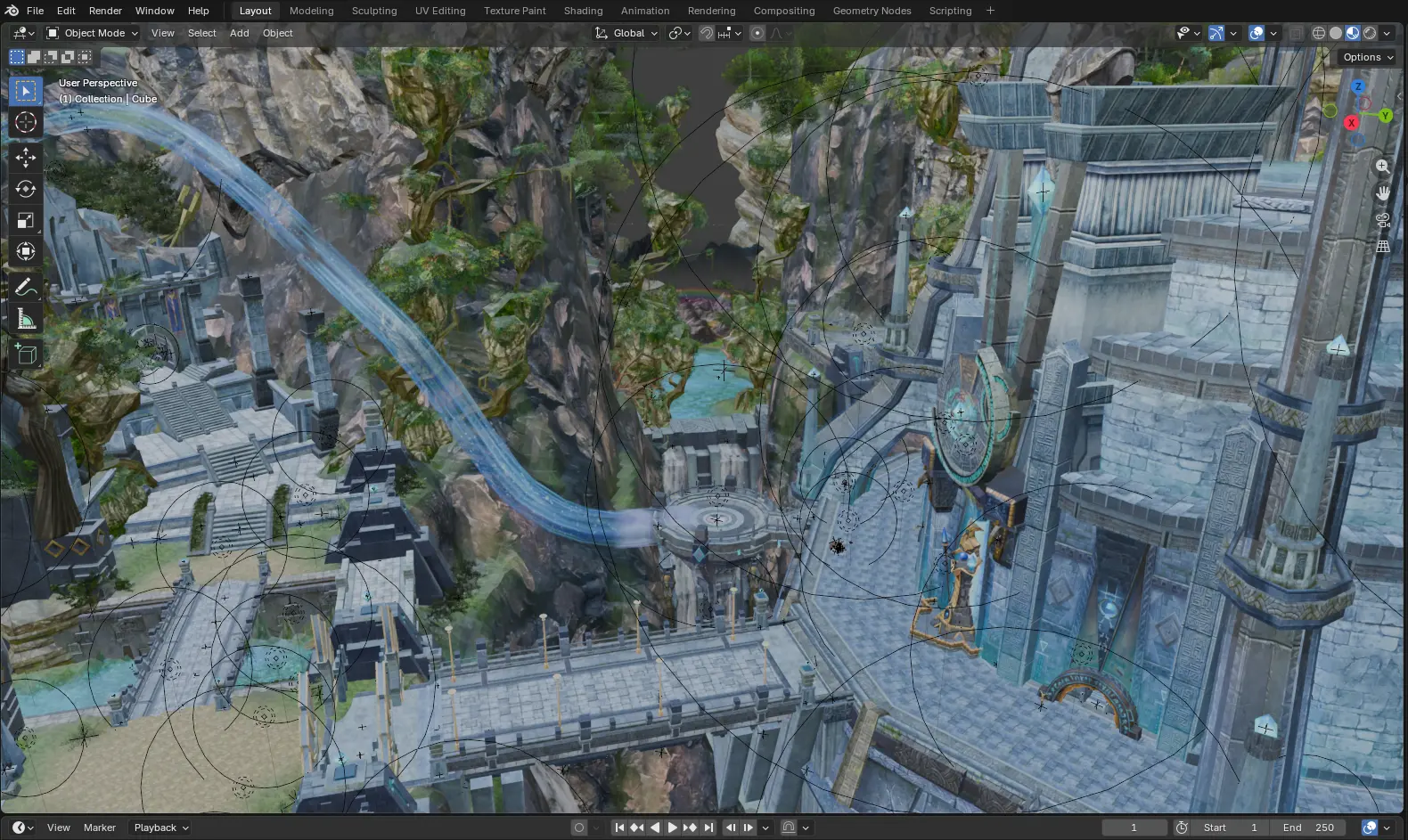
Task: Click the pan view hand icon
Action: [1382, 193]
